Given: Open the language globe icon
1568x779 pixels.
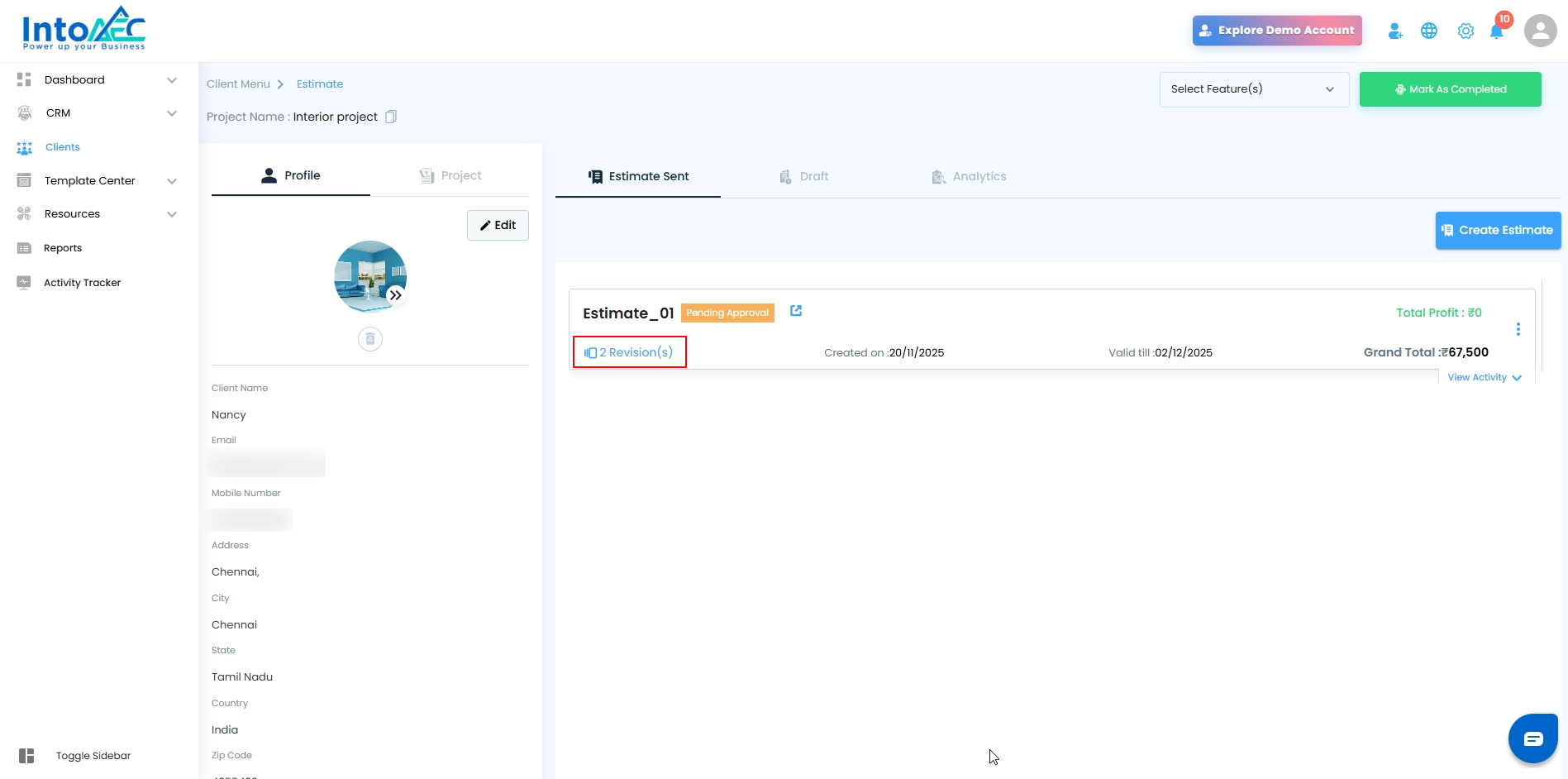Looking at the screenshot, I should click(1429, 31).
